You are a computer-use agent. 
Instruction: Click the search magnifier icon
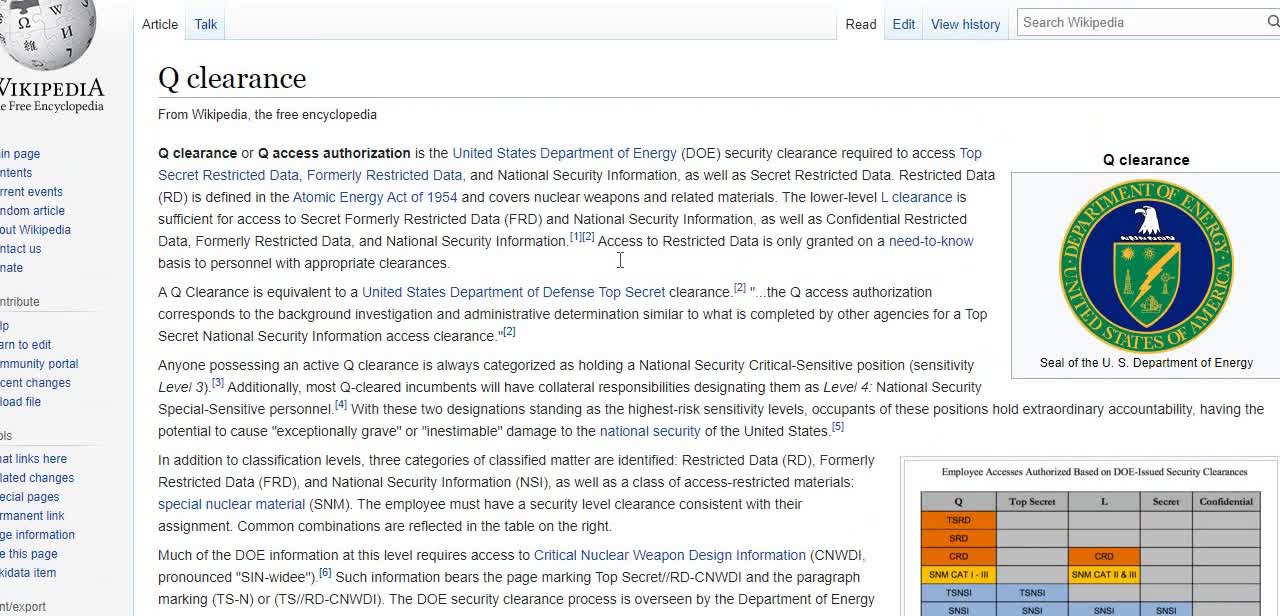(1274, 22)
